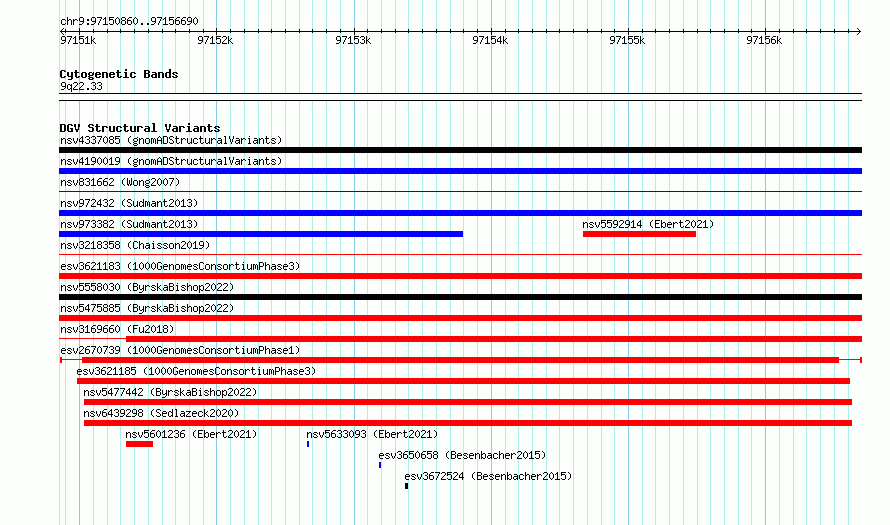Open esv3621185 (1000GenomesConsortiumPhase3) variant
Screen dimensions: 890x525
[x=196, y=371]
